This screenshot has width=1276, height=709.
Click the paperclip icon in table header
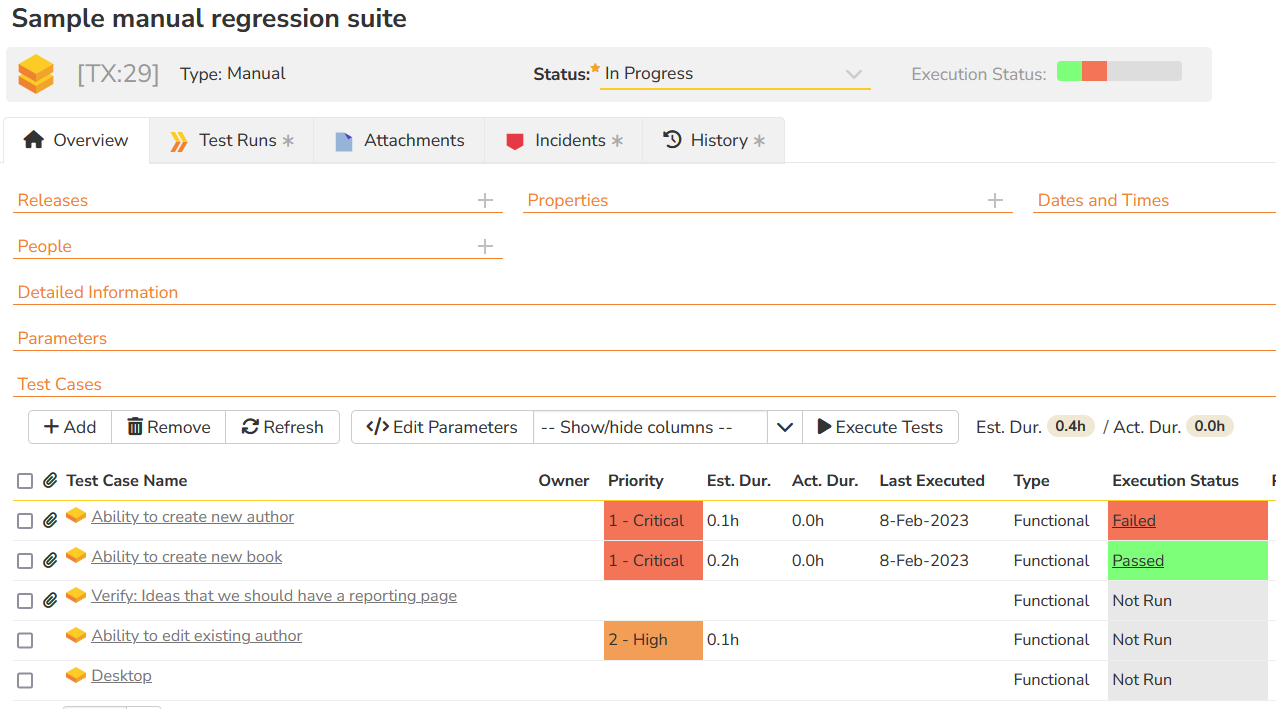pyautogui.click(x=51, y=481)
